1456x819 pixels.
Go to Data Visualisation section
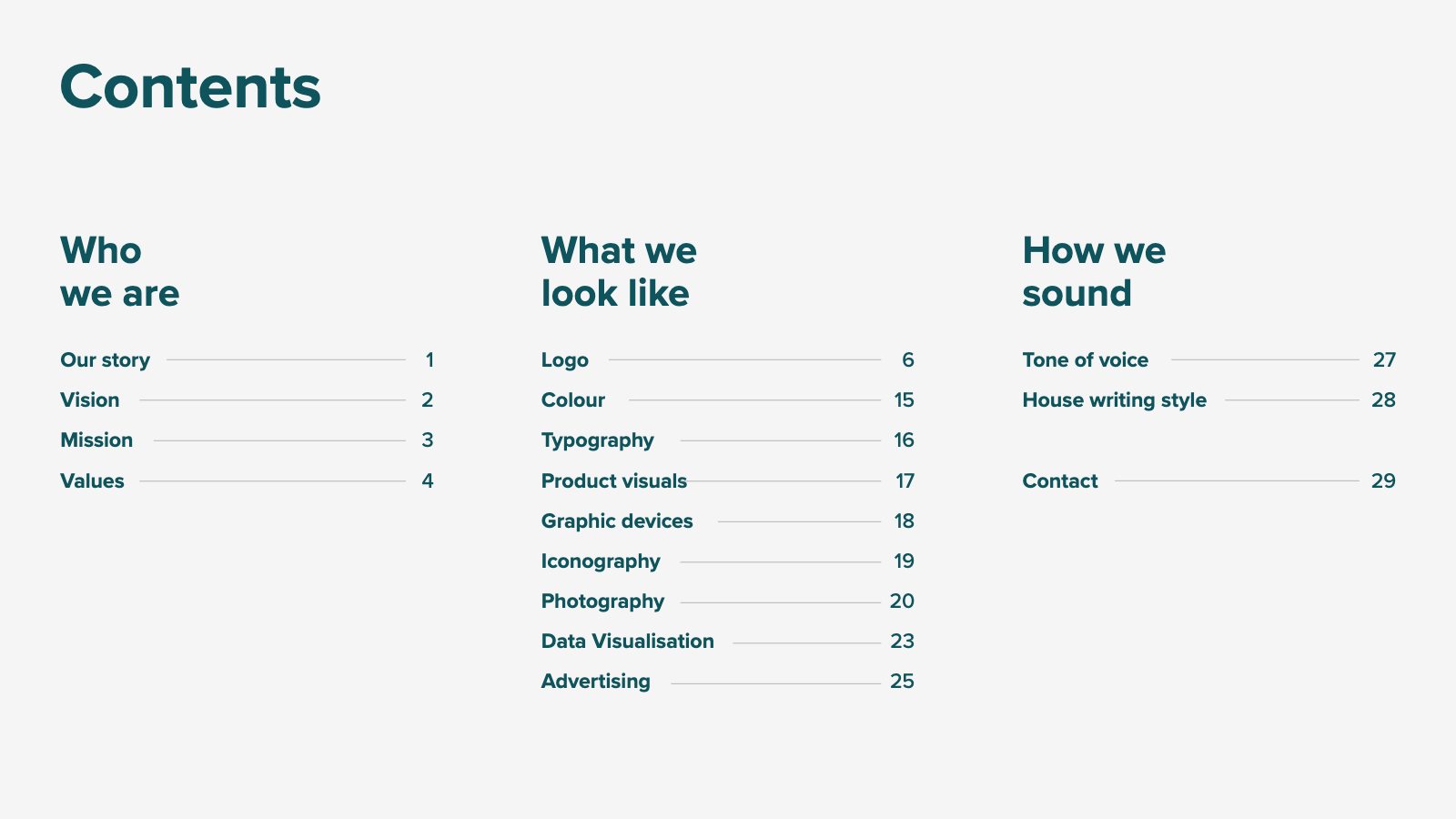pos(728,641)
